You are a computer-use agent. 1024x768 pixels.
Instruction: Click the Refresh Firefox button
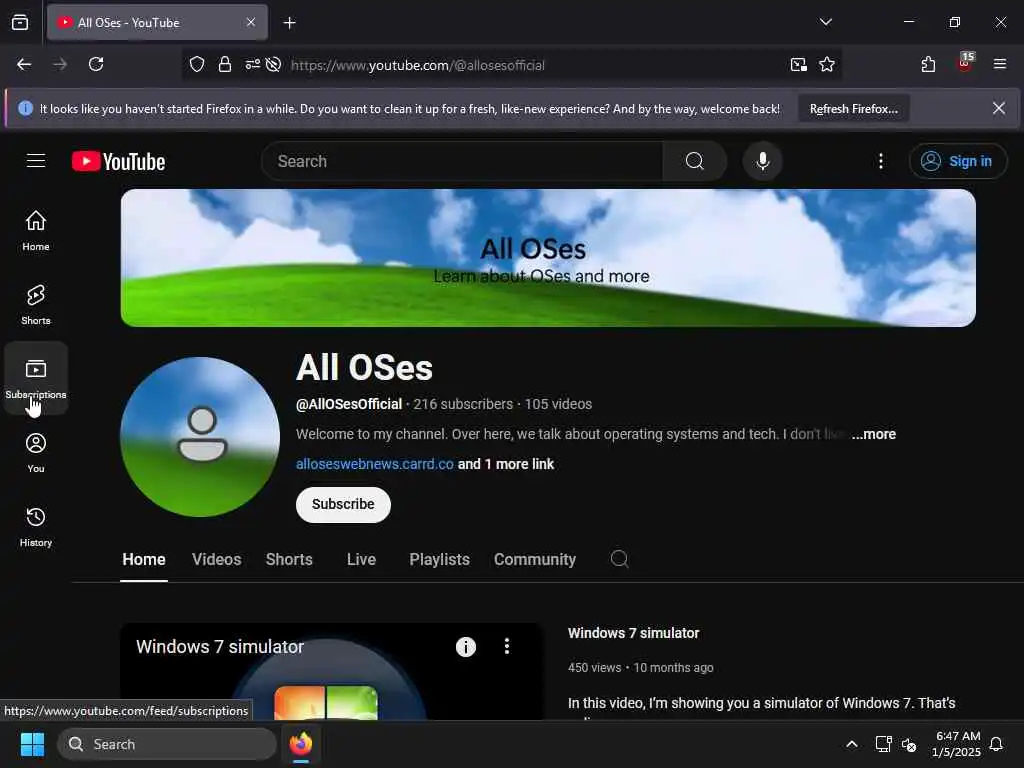[854, 108]
